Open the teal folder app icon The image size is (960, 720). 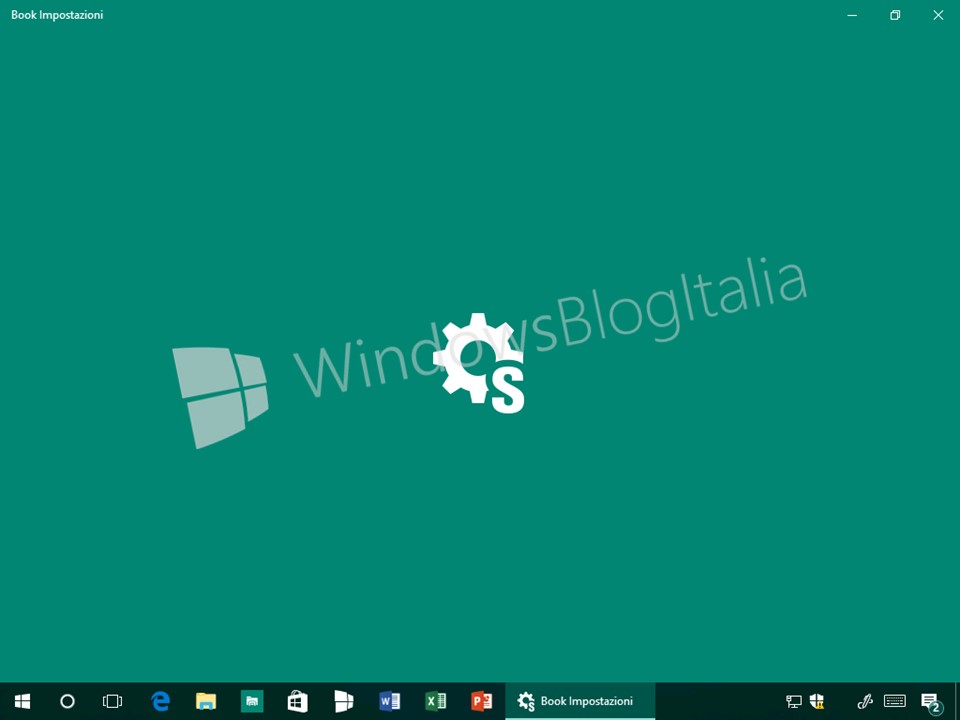pos(252,701)
